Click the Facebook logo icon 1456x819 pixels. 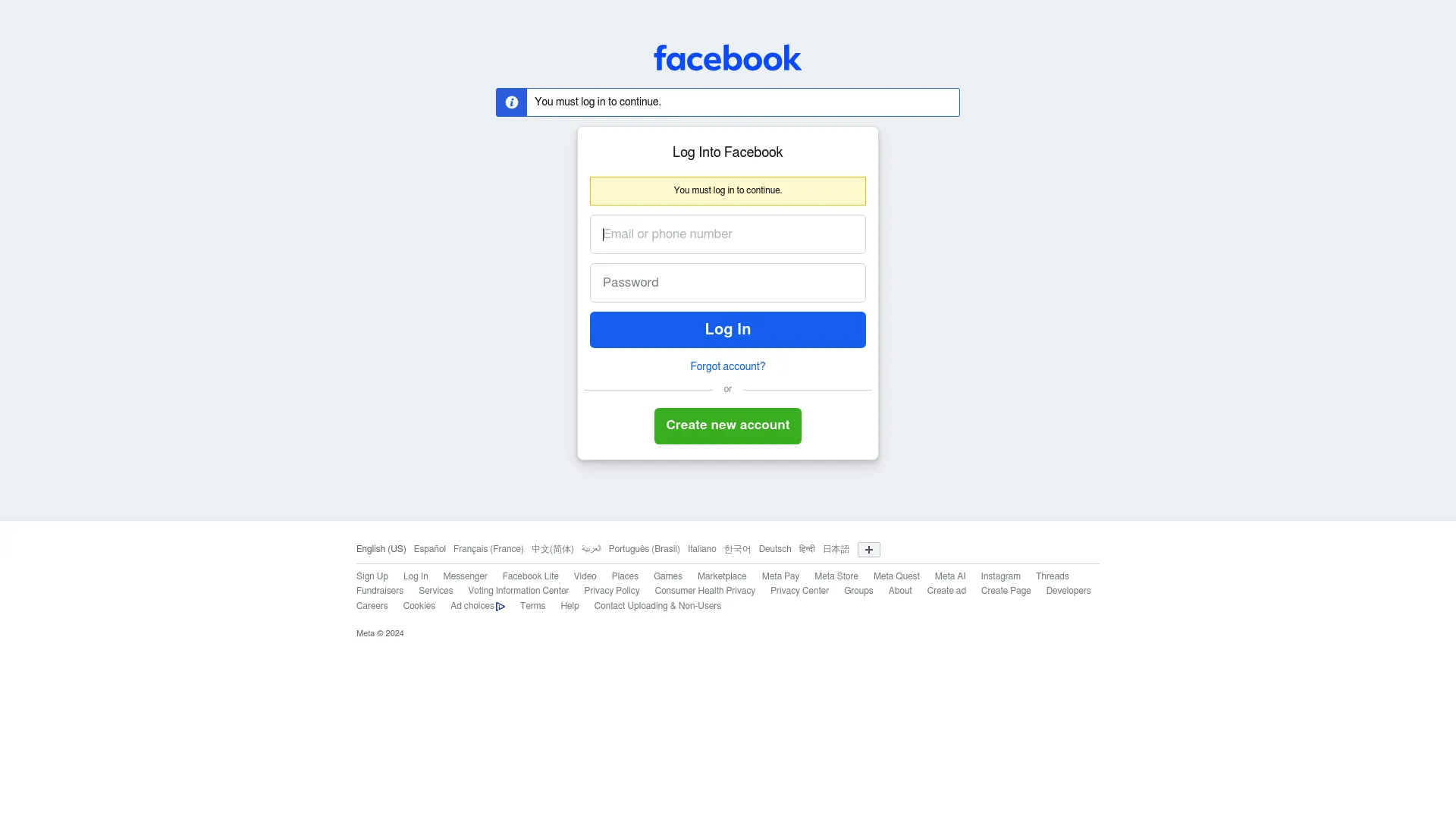[x=728, y=57]
